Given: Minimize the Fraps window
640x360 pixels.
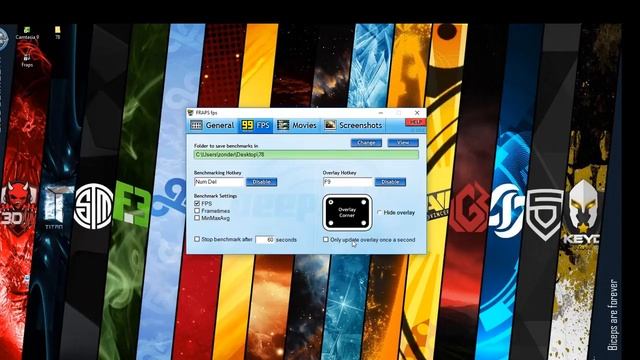Looking at the screenshot, I should (380, 113).
